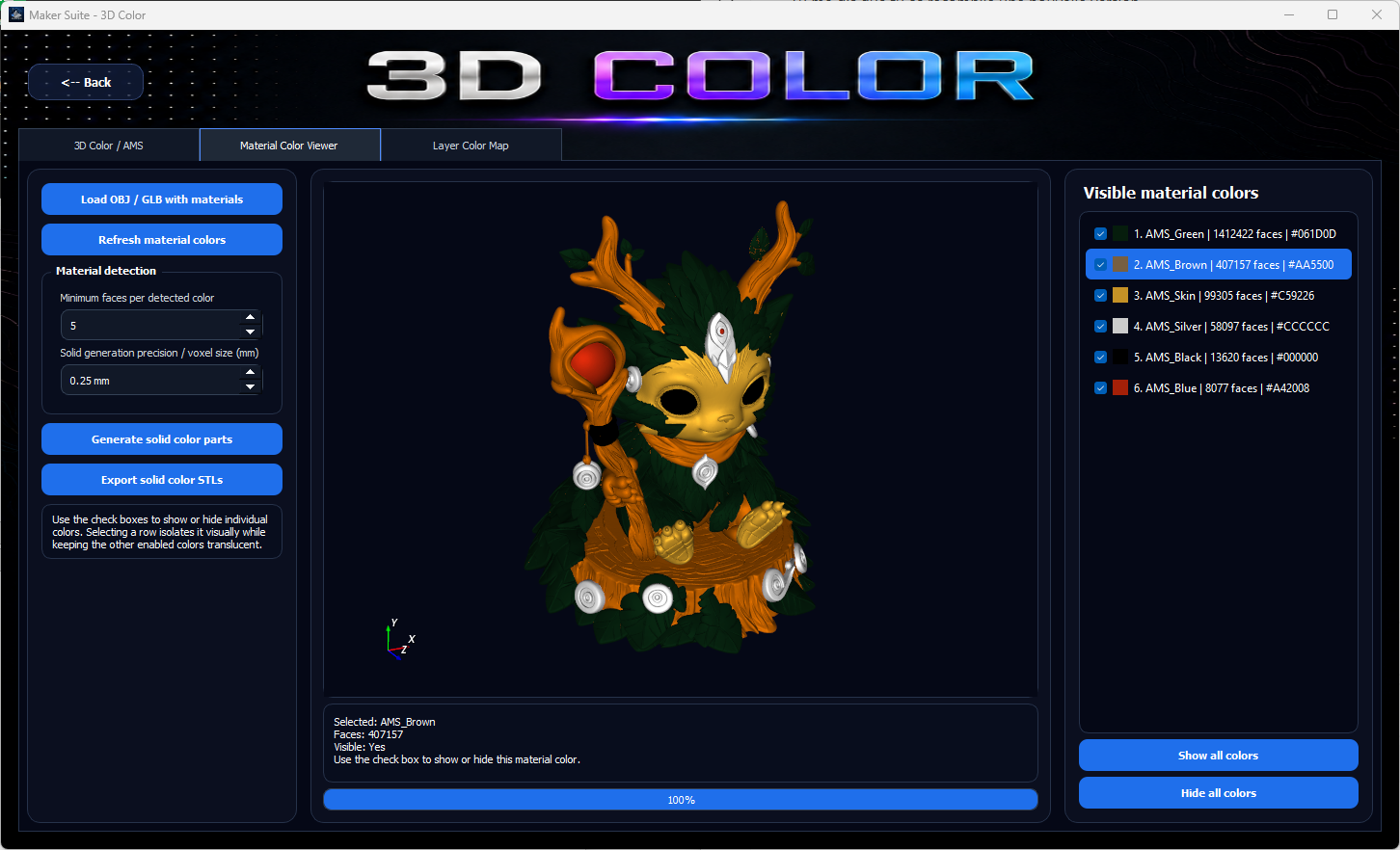The height and width of the screenshot is (850, 1400).
Task: Select row '2. AMS_Brown | 407157 faces'
Action: tap(1219, 265)
